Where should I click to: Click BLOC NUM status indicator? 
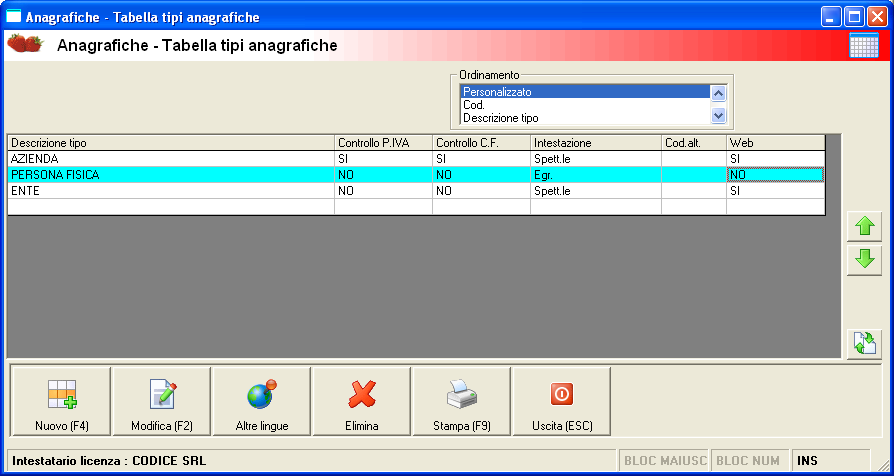(750, 461)
